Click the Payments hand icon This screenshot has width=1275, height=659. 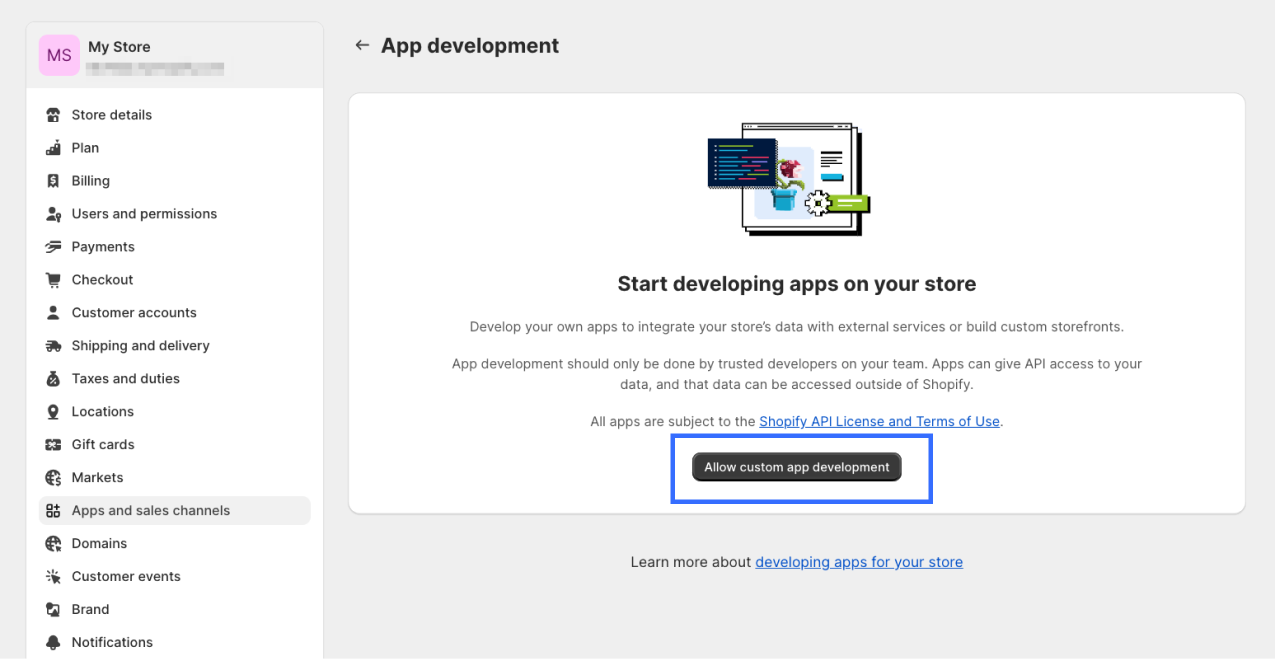click(54, 247)
